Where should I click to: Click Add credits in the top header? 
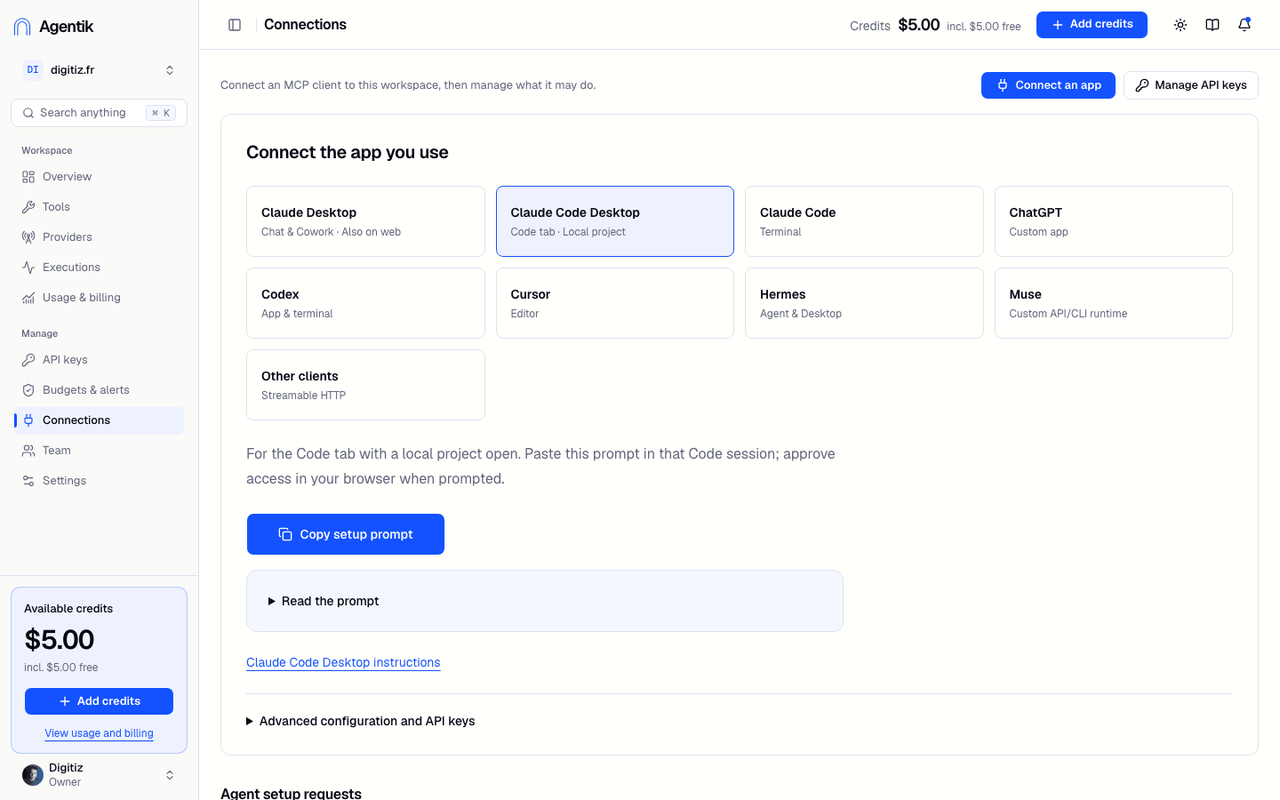pos(1092,25)
